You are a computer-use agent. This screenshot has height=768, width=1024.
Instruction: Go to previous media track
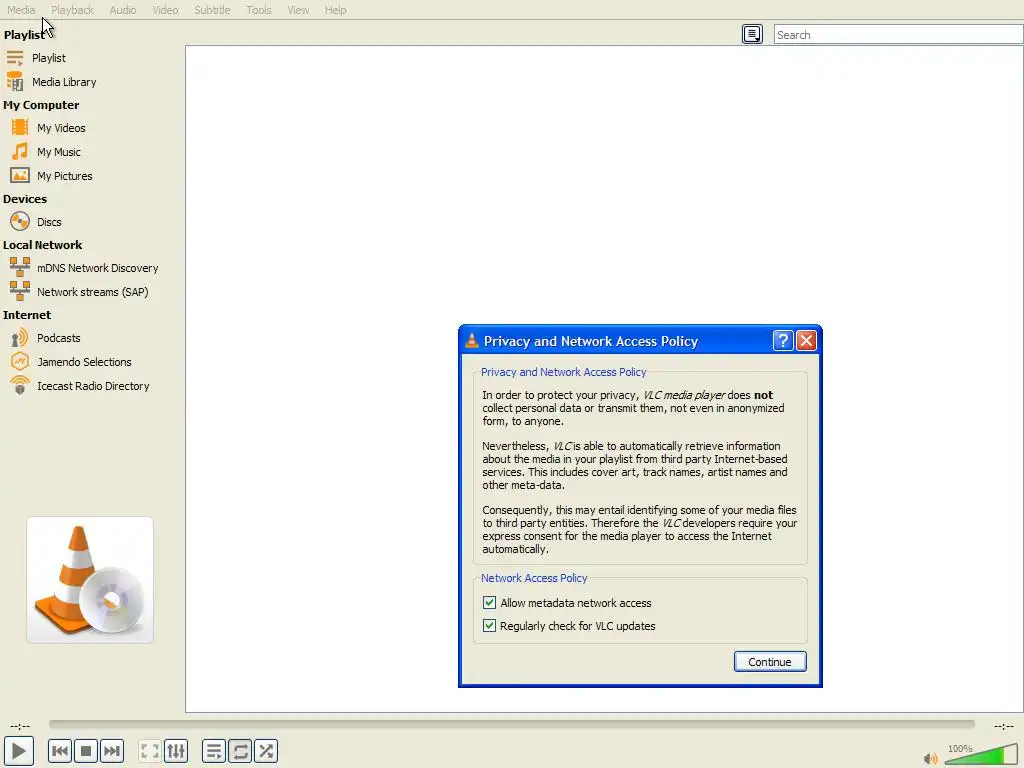coord(60,751)
